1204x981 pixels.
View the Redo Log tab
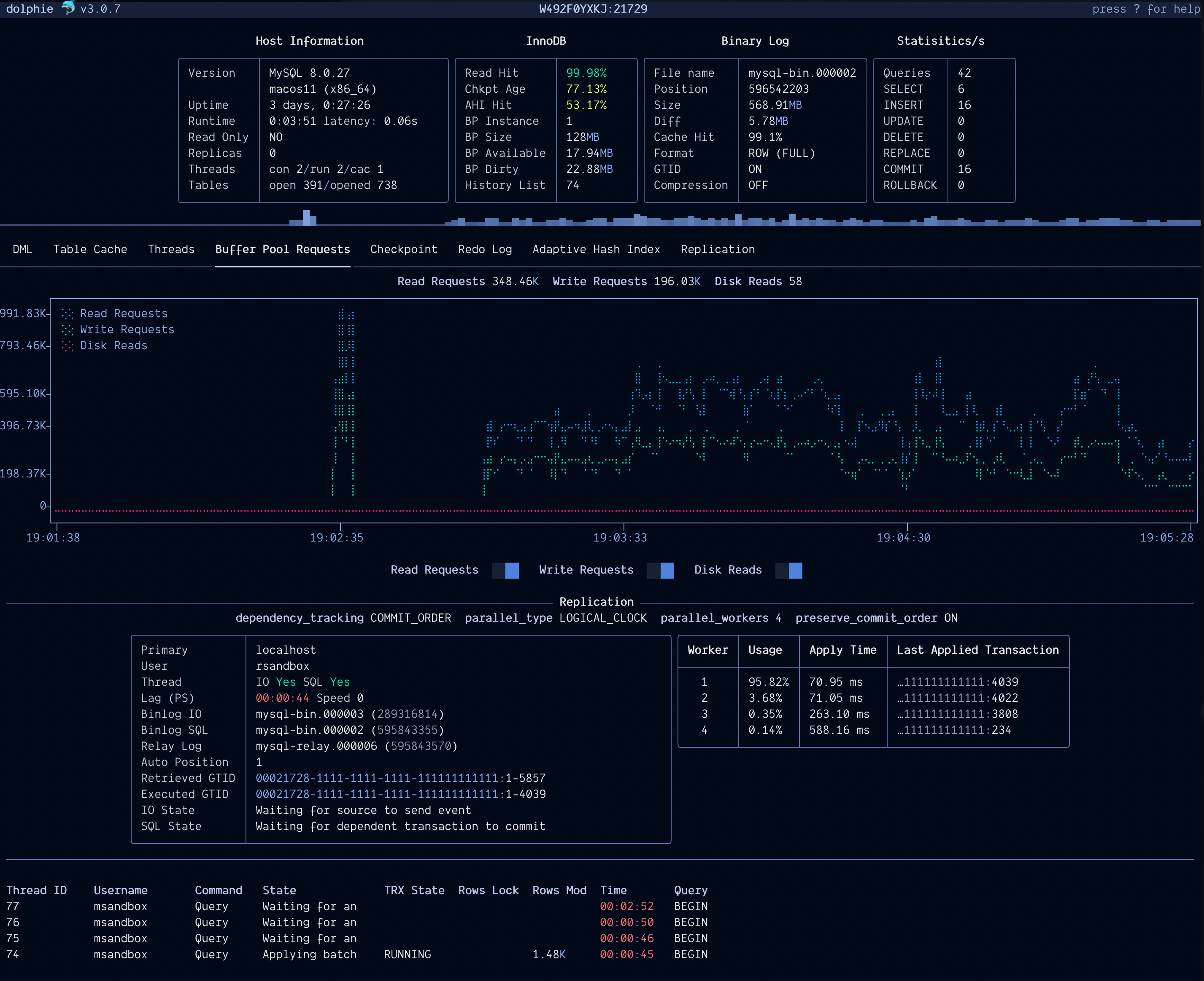[484, 249]
